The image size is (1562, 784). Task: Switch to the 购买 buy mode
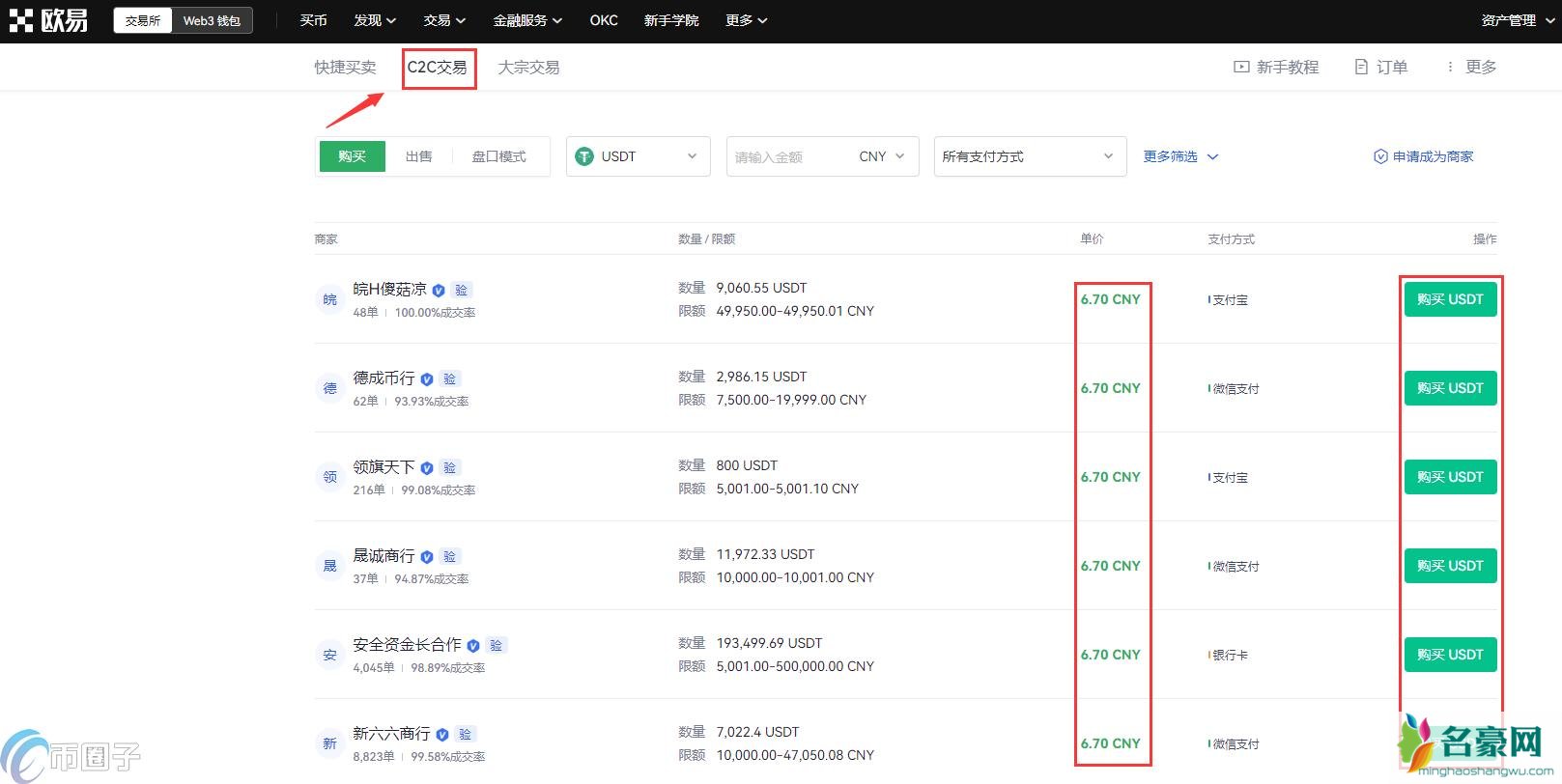pyautogui.click(x=352, y=156)
